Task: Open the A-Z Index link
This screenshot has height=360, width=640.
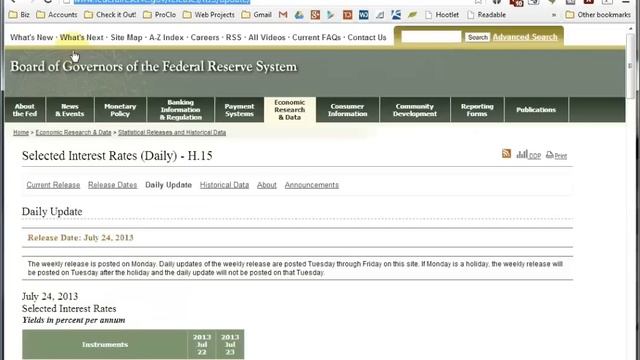Action: [x=166, y=38]
